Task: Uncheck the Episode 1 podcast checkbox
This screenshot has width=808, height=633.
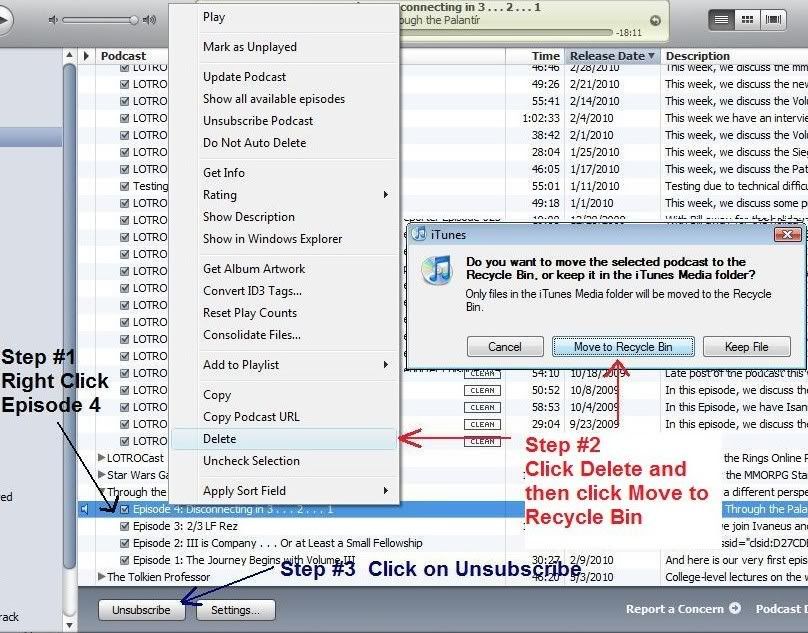Action: (x=125, y=560)
